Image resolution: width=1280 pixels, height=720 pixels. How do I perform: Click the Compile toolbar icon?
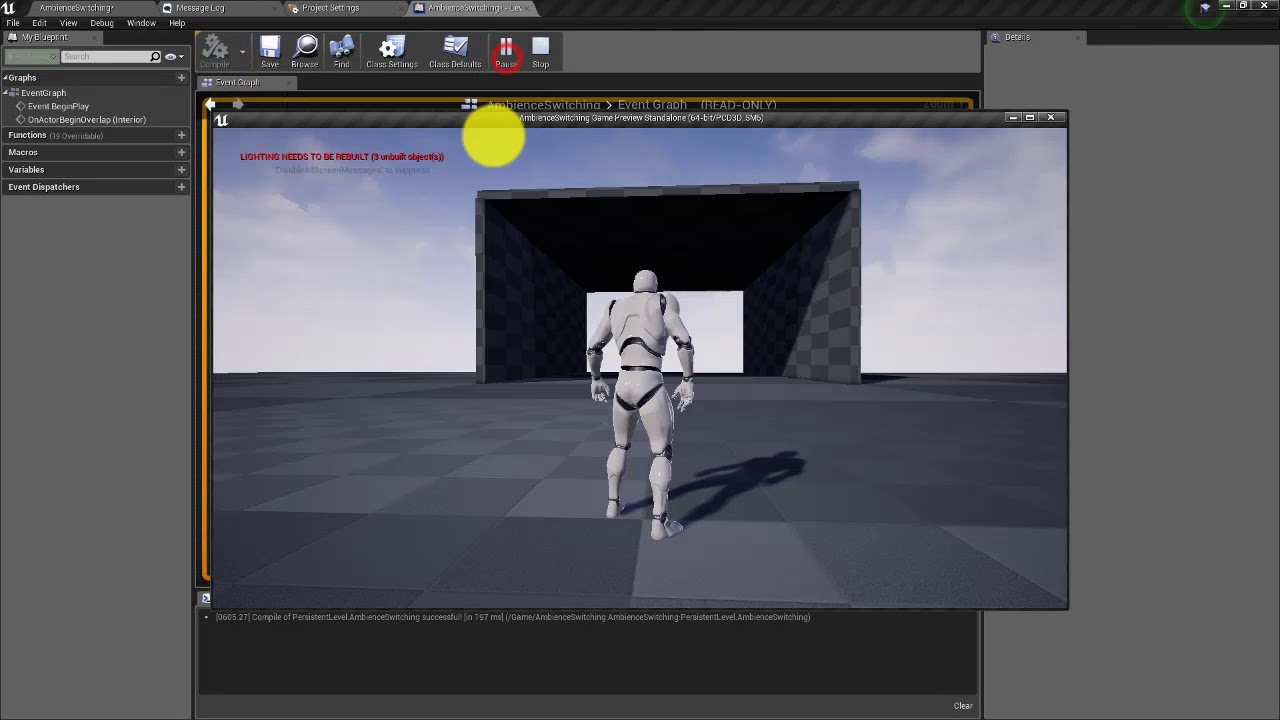[214, 52]
